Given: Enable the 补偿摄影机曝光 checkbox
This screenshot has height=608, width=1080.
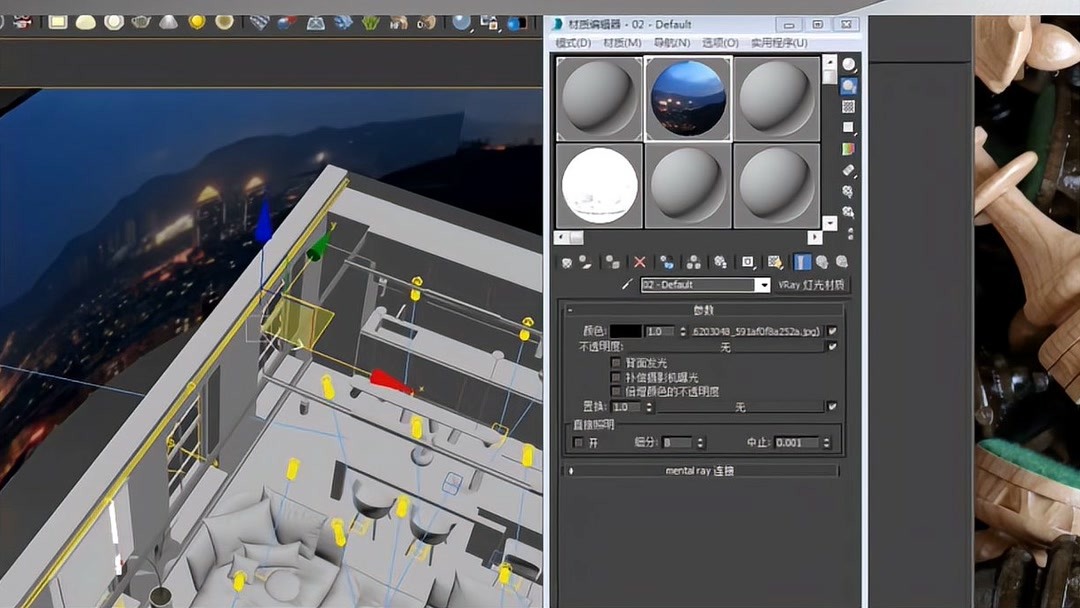Looking at the screenshot, I should point(616,377).
